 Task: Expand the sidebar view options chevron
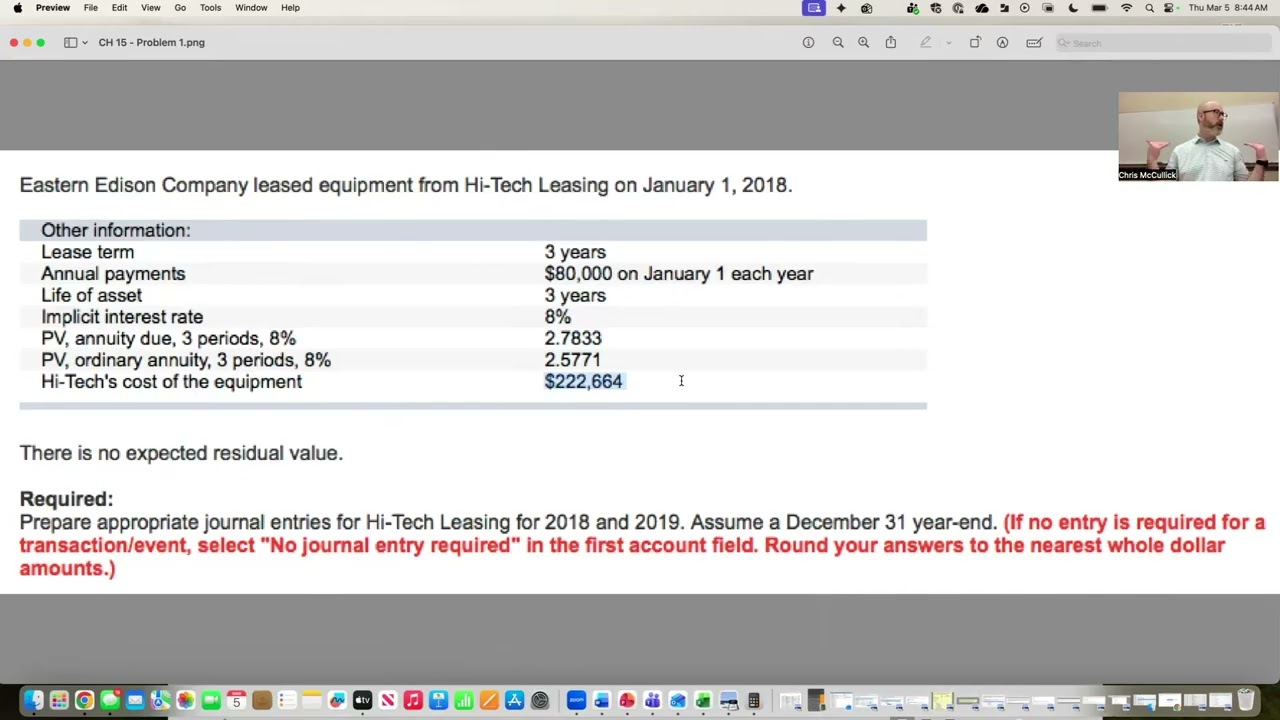point(85,42)
